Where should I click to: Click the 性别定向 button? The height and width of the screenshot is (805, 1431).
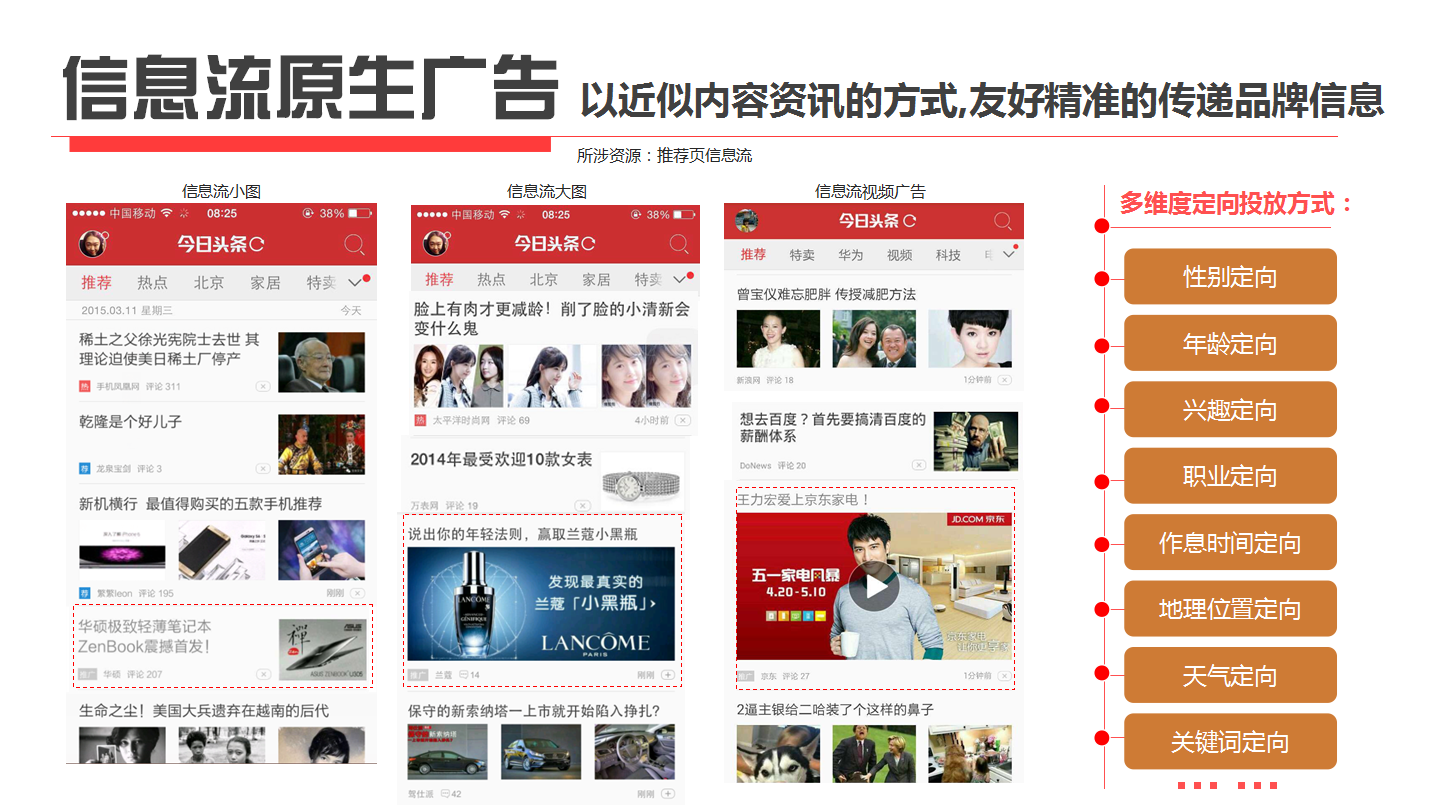(x=1229, y=277)
